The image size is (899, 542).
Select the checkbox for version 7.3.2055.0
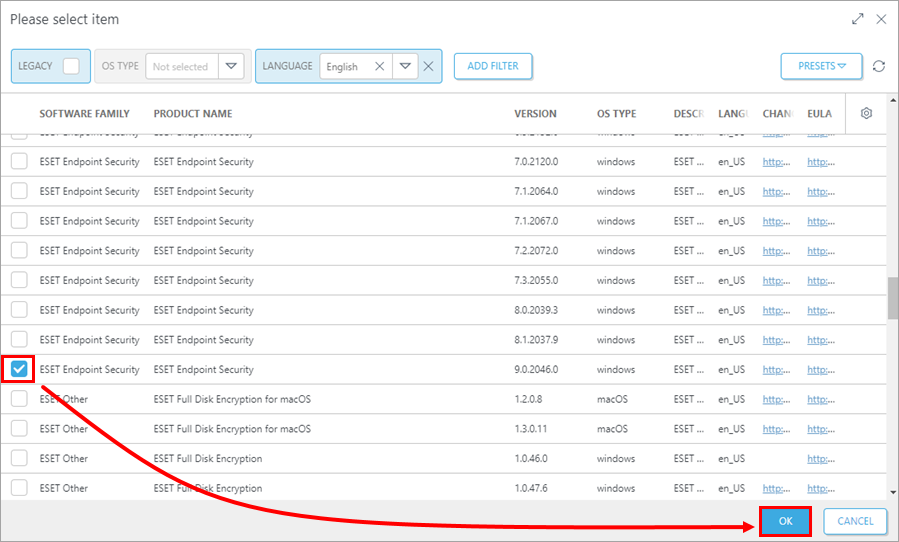[19, 280]
